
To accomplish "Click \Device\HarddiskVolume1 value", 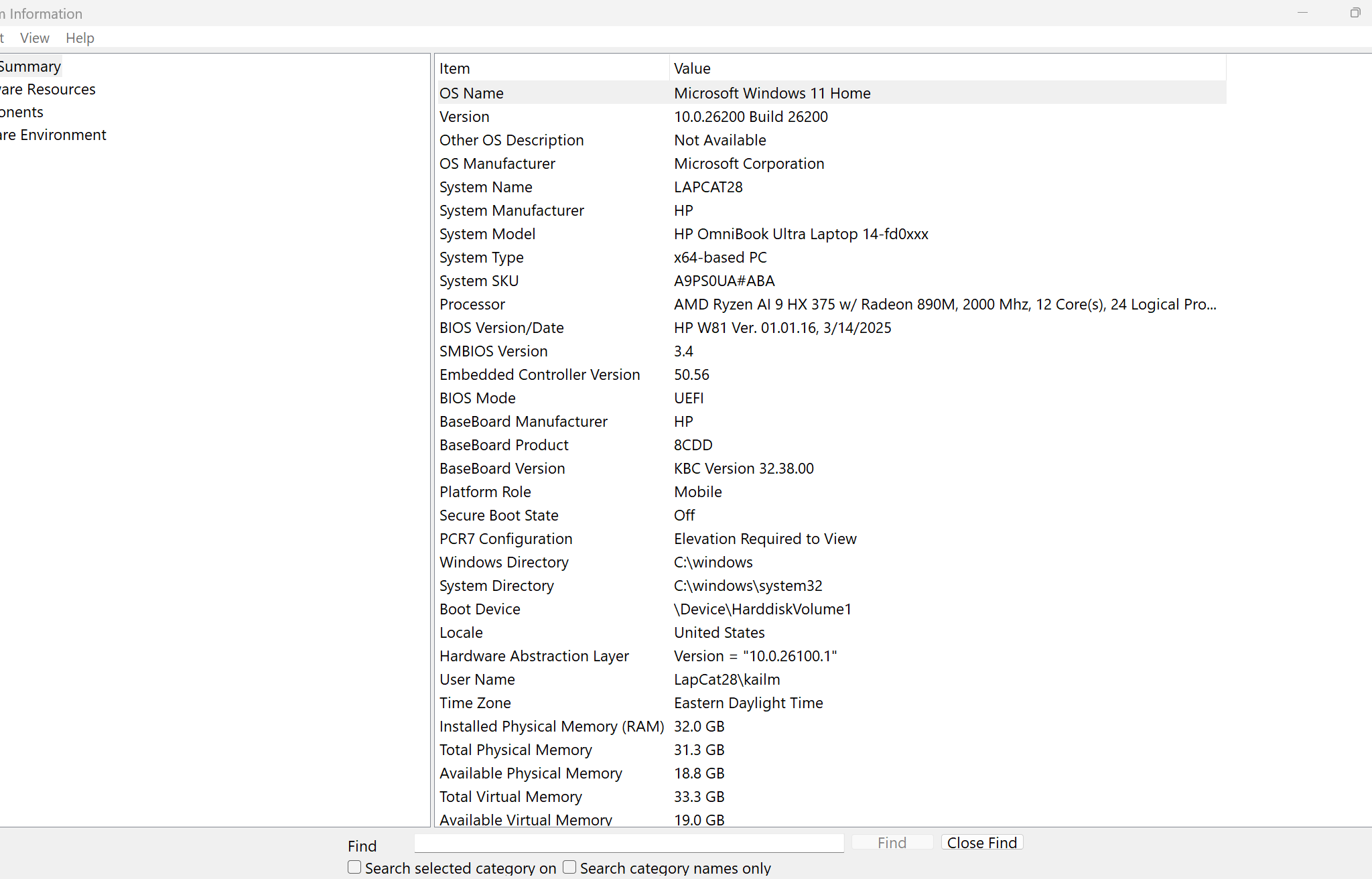I will pos(763,609).
